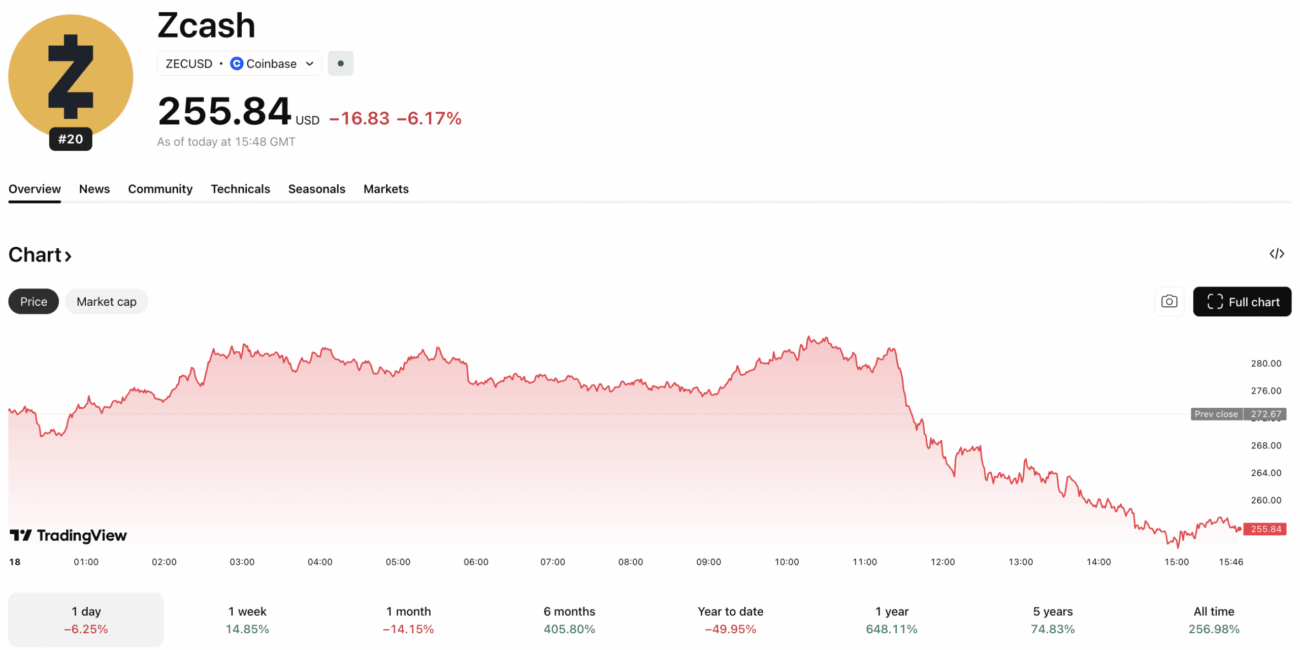Click the camera snapshot icon
The width and height of the screenshot is (1300, 650).
(x=1169, y=301)
